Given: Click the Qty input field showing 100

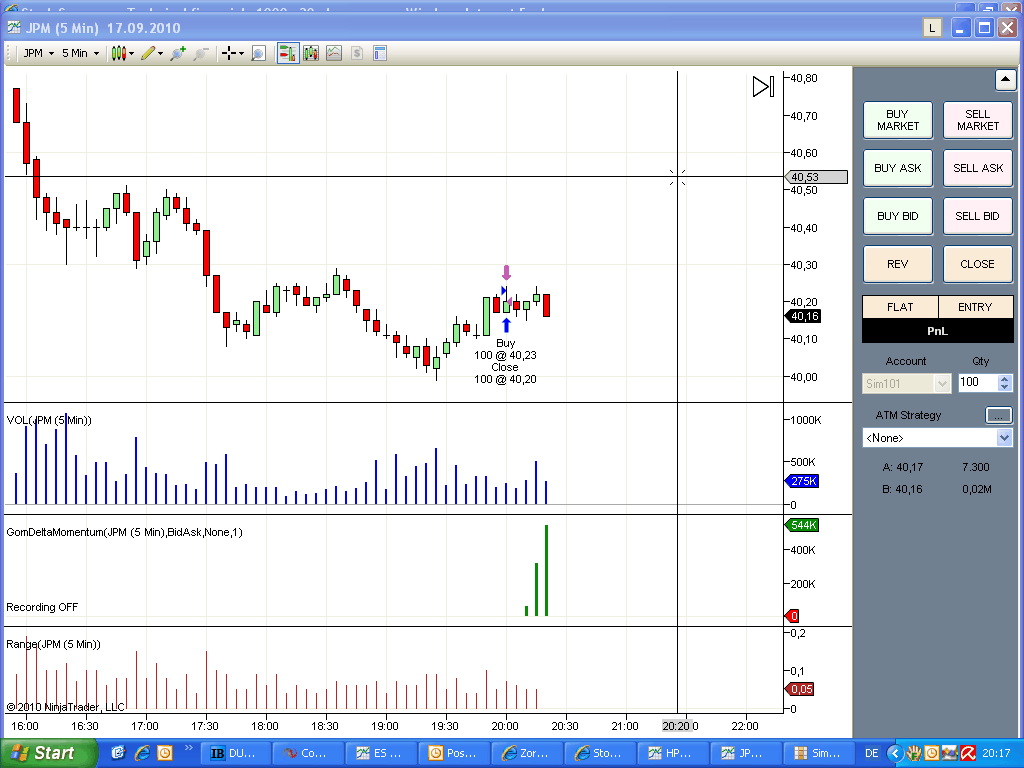Looking at the screenshot, I should click(x=978, y=382).
